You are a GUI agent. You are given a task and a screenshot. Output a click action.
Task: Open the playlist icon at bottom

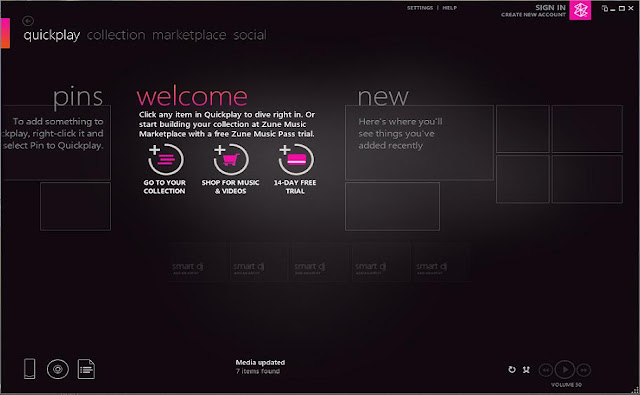(x=86, y=369)
